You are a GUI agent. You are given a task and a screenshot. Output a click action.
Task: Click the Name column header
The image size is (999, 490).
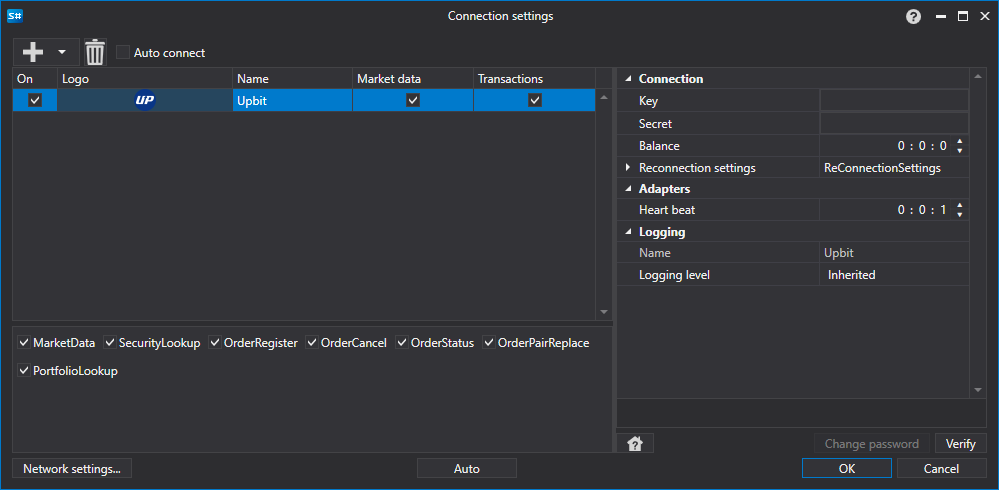click(292, 79)
